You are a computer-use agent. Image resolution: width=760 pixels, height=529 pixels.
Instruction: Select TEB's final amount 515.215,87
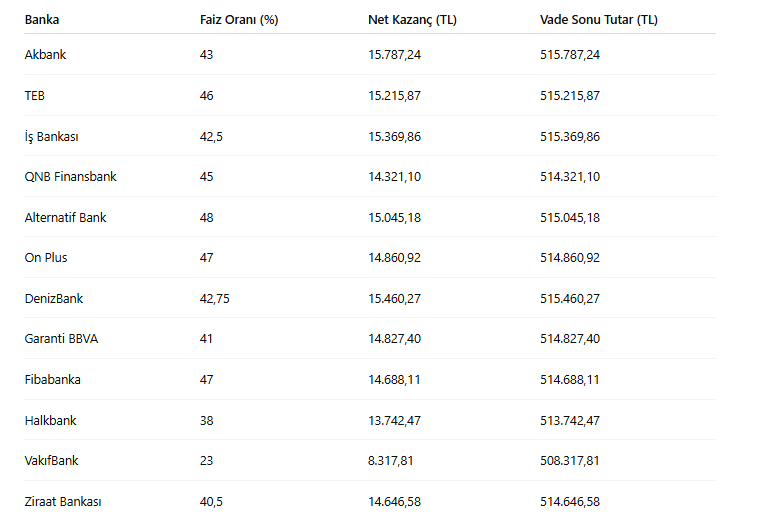[569, 96]
